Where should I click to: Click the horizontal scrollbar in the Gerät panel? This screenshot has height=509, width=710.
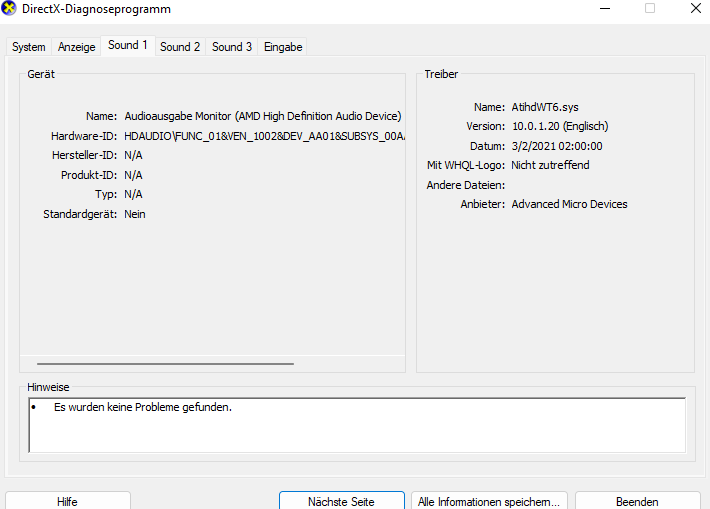[x=165, y=363]
